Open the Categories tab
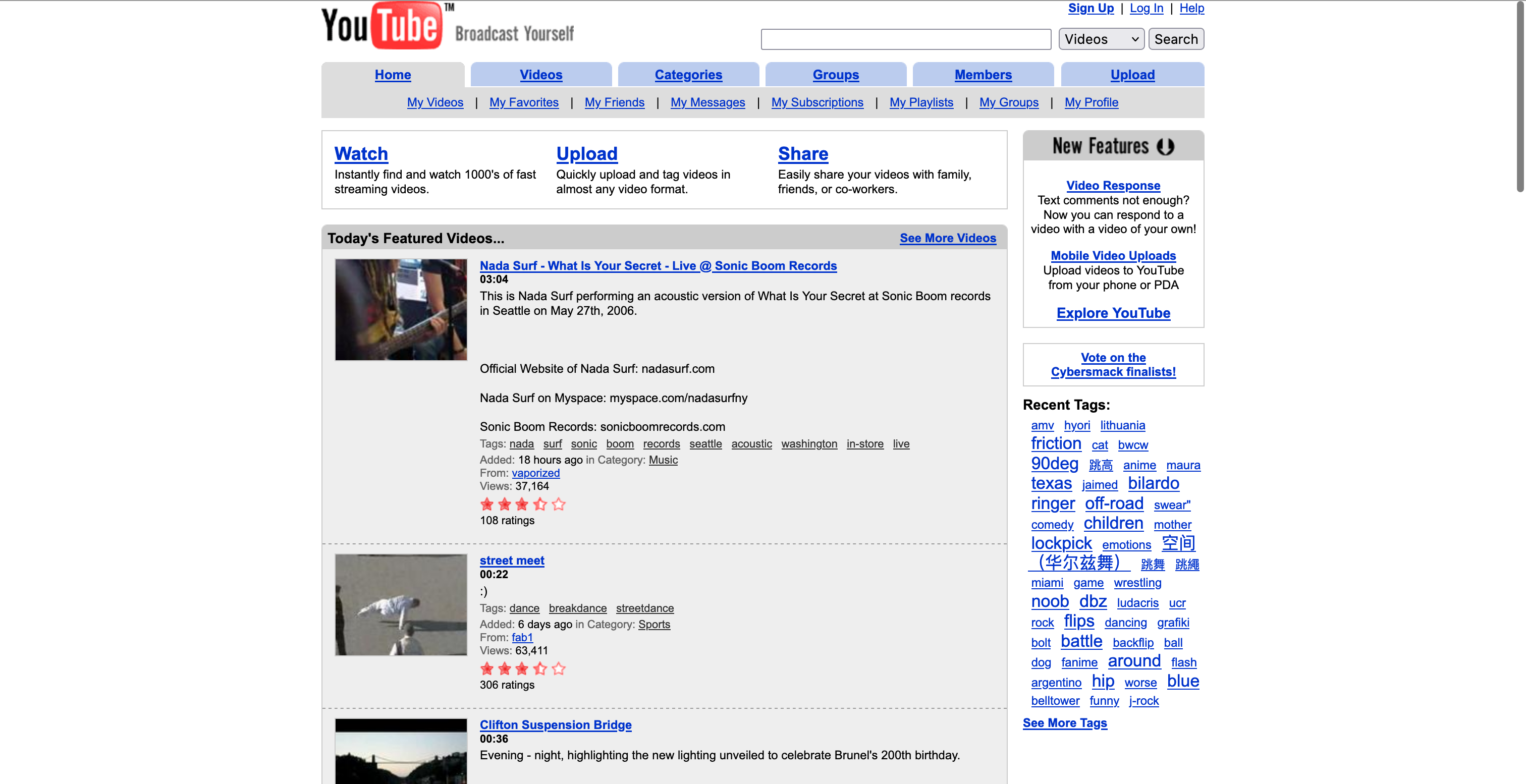The image size is (1526, 784). pos(688,75)
